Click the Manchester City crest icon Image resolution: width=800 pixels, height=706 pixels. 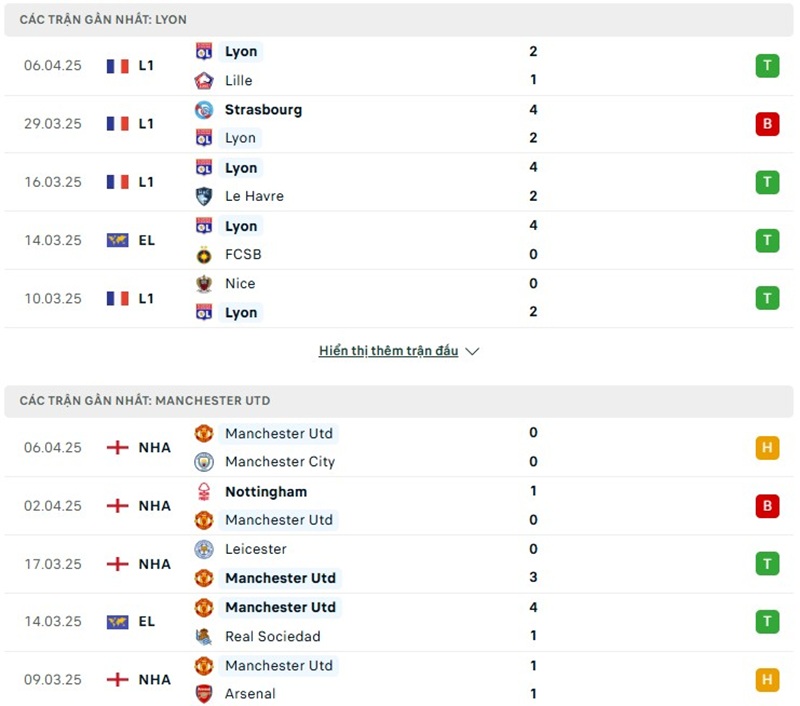204,462
